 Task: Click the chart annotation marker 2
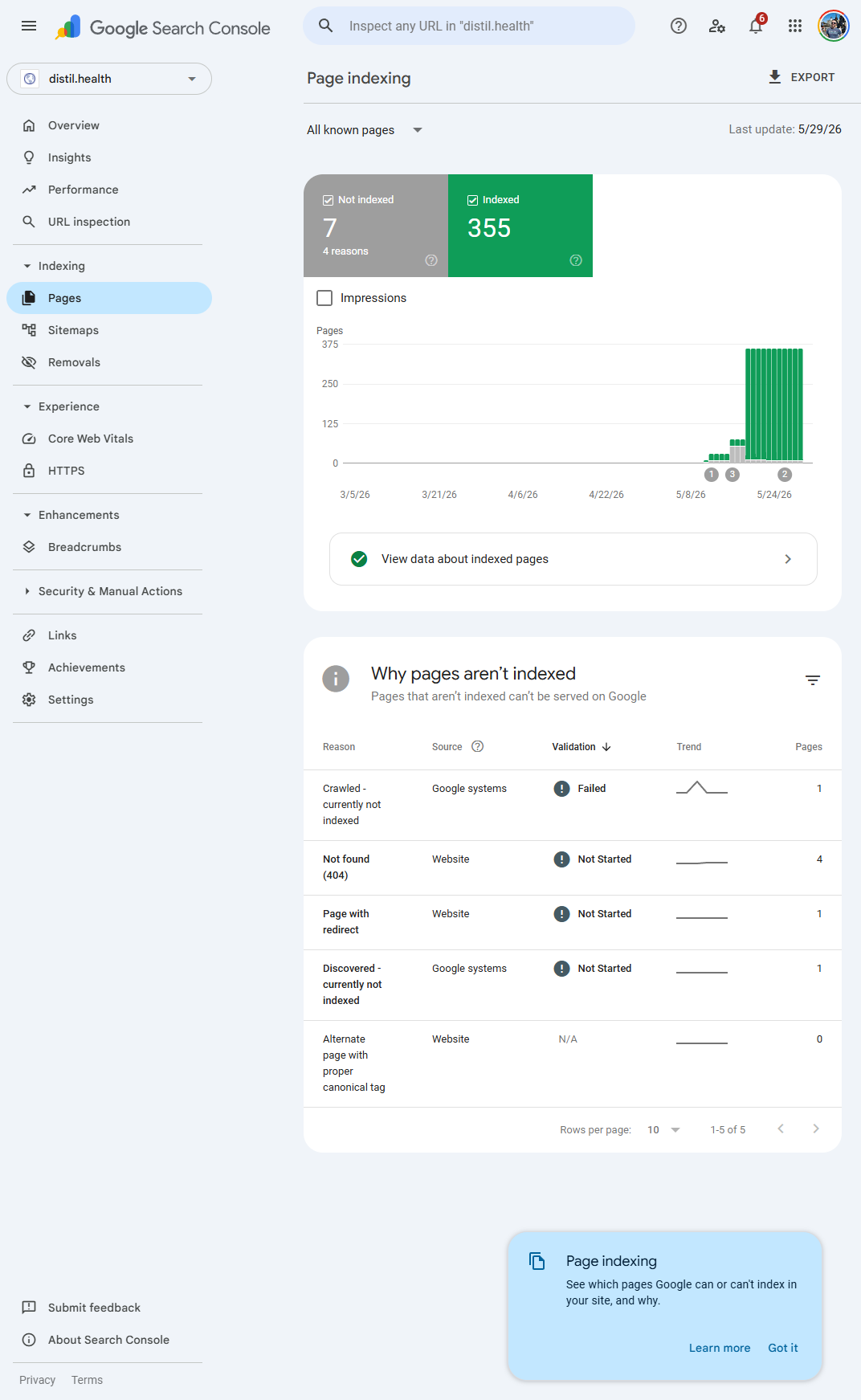pos(785,475)
